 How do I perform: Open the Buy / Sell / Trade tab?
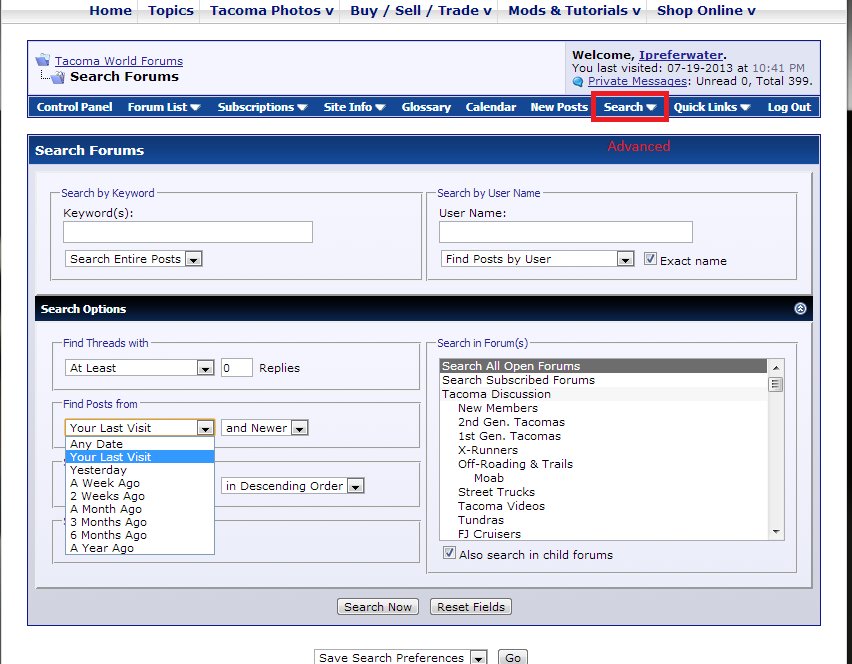[x=421, y=10]
